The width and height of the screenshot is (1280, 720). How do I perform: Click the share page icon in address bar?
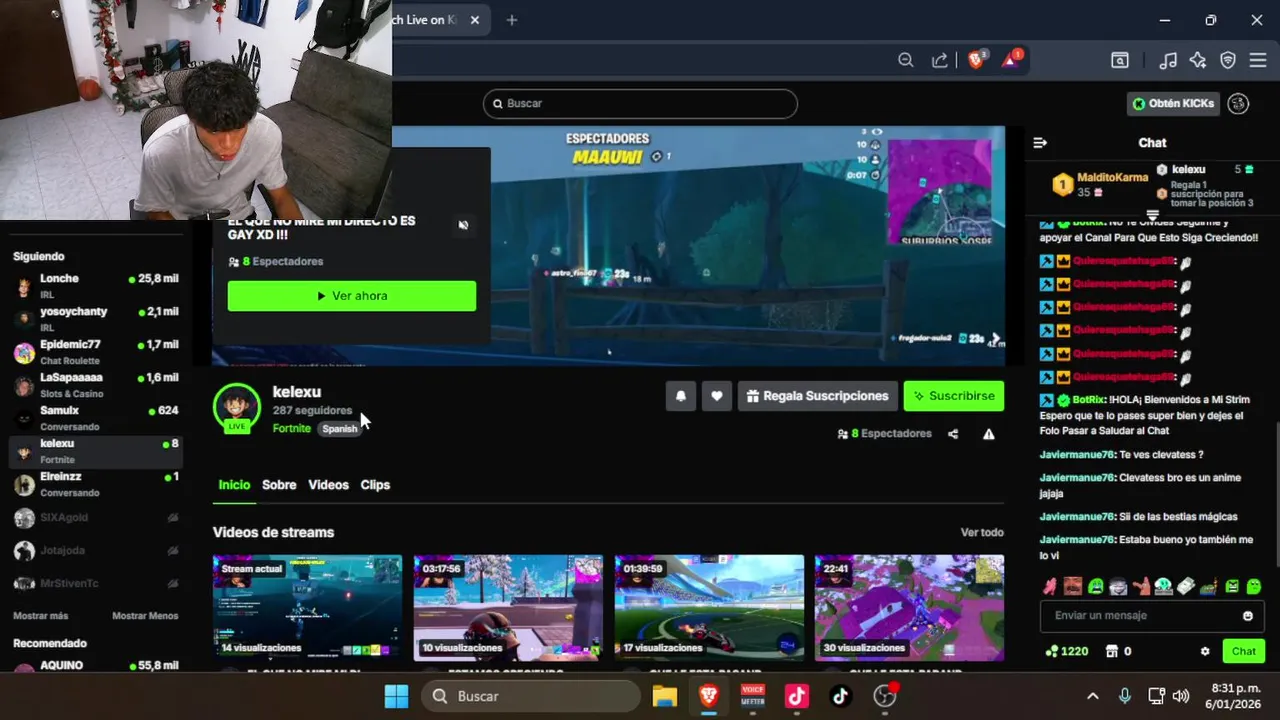(939, 60)
